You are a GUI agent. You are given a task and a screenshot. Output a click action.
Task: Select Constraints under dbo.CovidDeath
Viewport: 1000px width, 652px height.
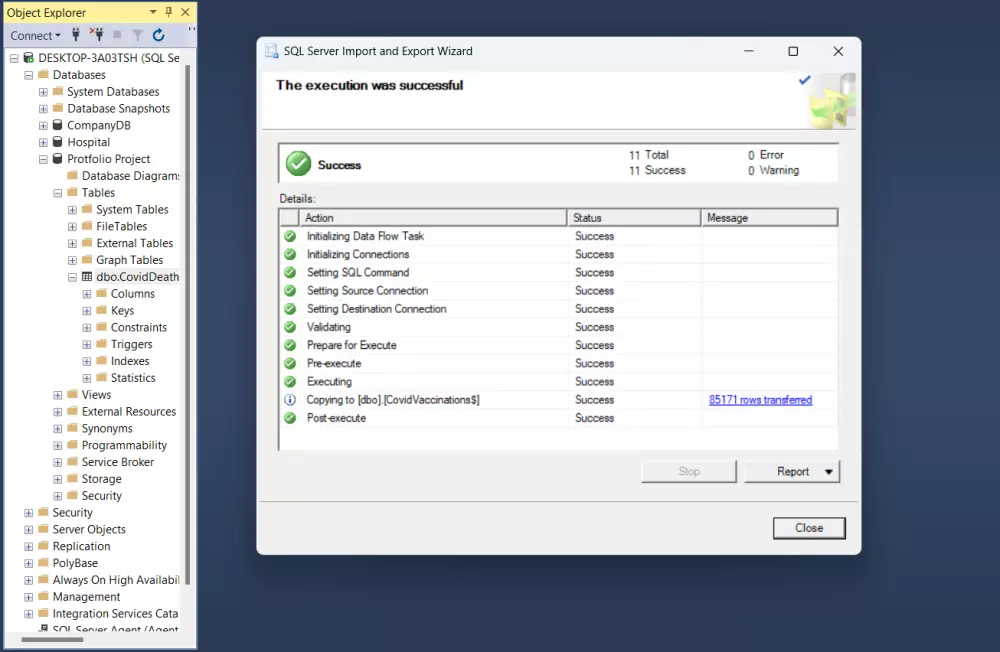coord(138,327)
